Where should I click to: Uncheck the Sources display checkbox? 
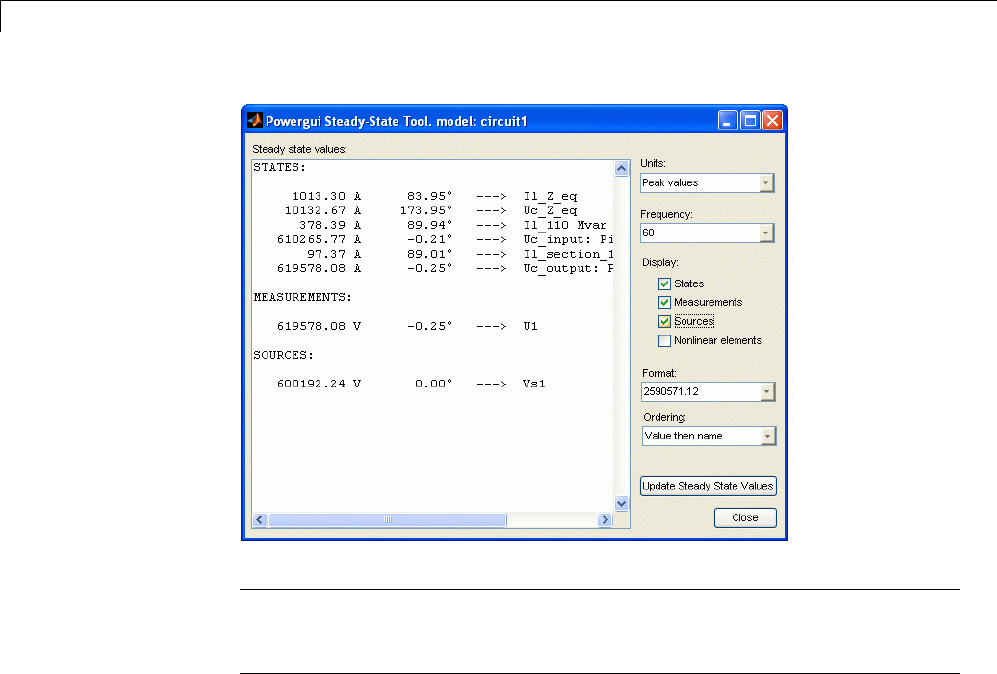[x=664, y=321]
